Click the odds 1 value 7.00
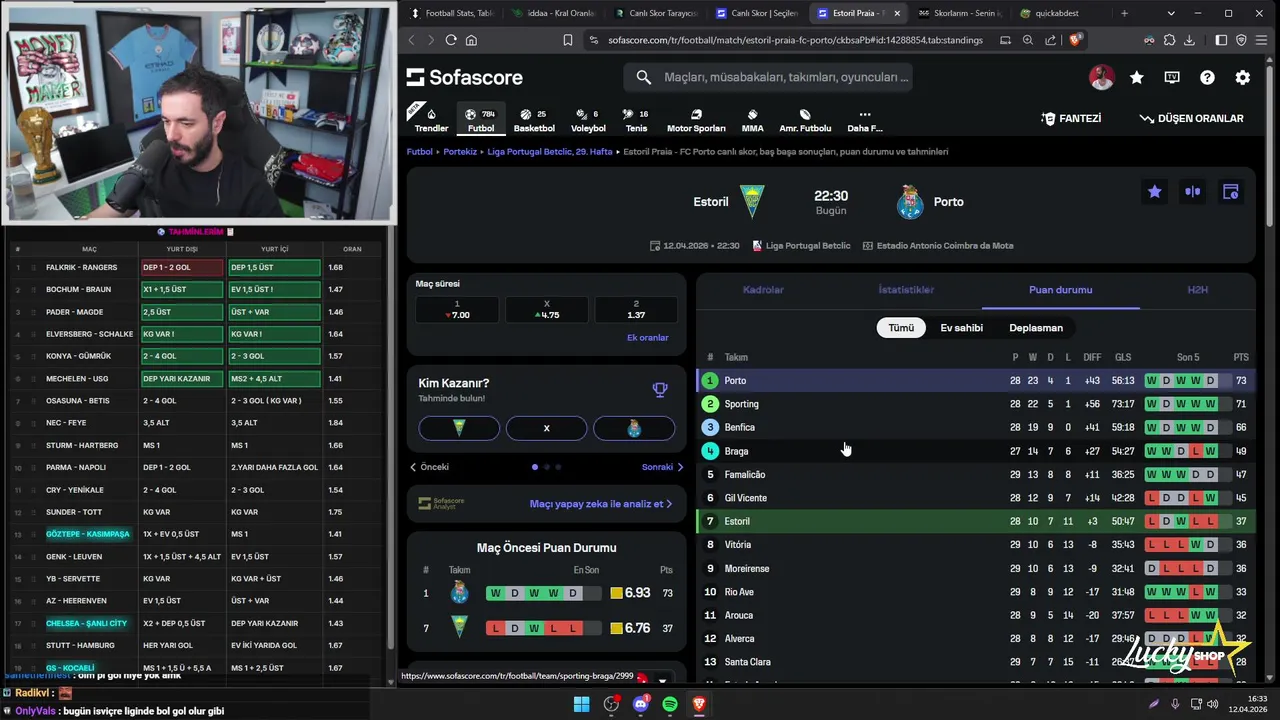This screenshot has height=720, width=1280. pos(458,310)
